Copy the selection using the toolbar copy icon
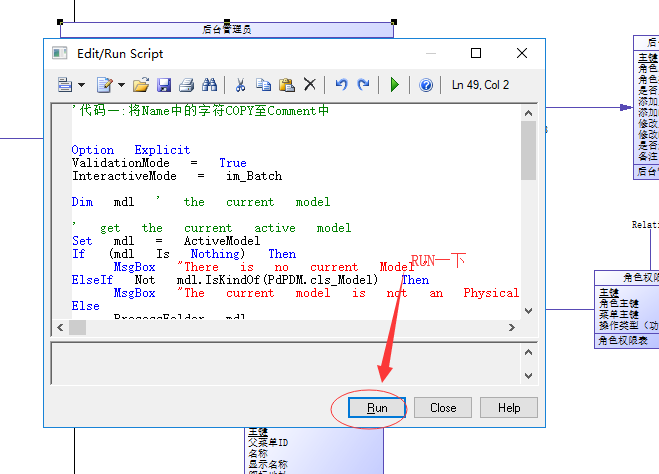 pyautogui.click(x=263, y=86)
